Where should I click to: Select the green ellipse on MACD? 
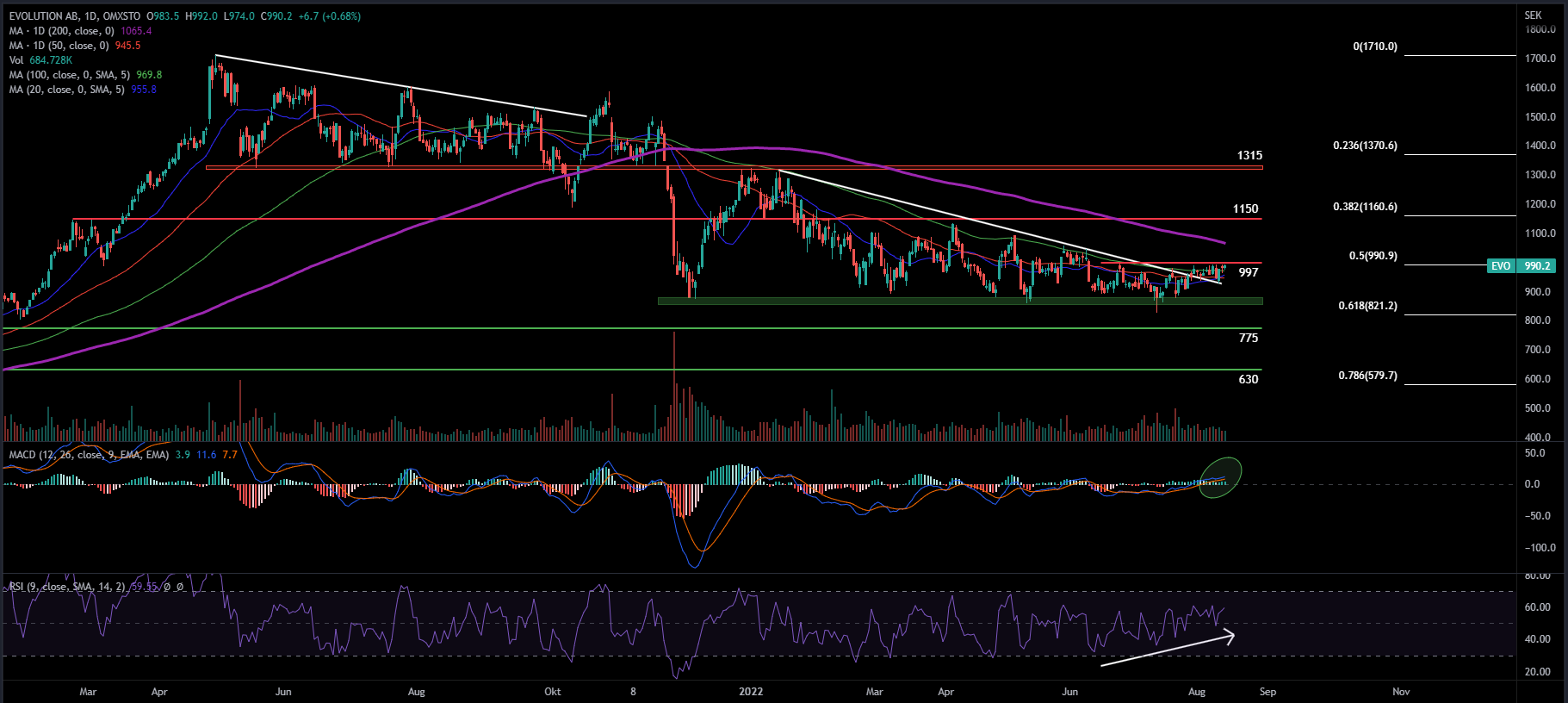pos(1220,477)
